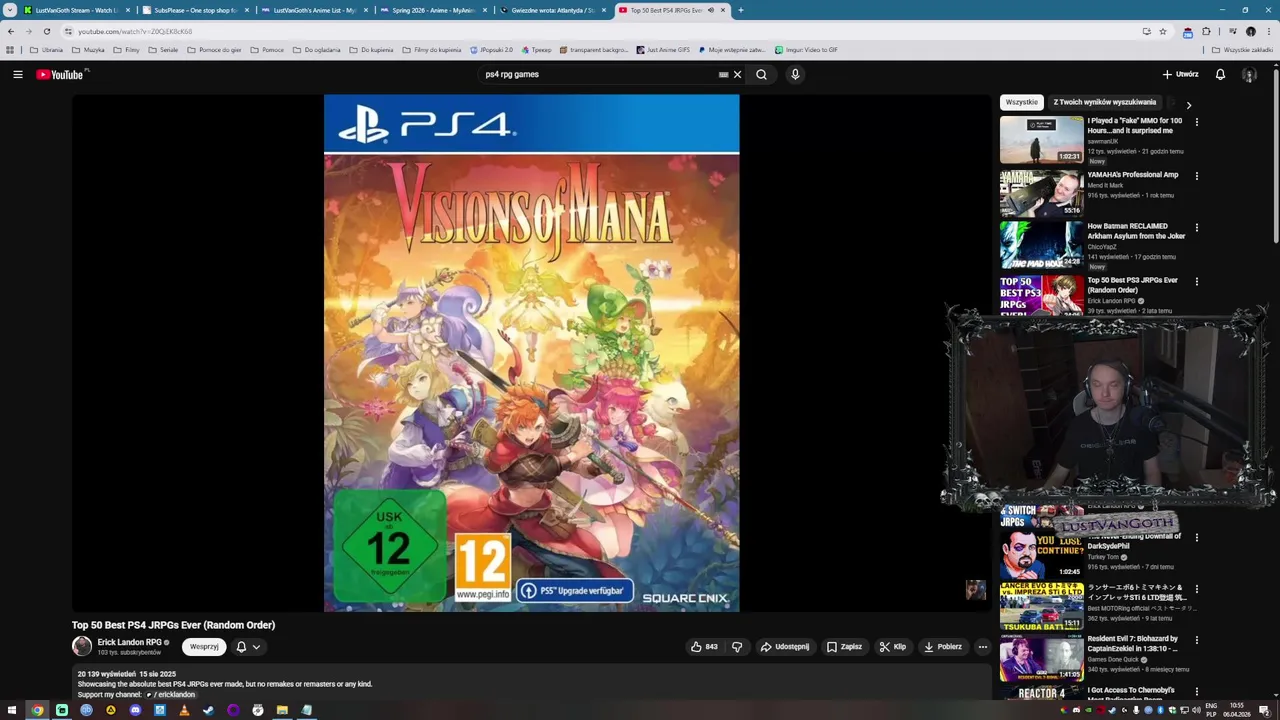This screenshot has width=1280, height=720.
Task: Open options for 'YAMAHA's Professional Amp' video
Action: pyautogui.click(x=1196, y=176)
